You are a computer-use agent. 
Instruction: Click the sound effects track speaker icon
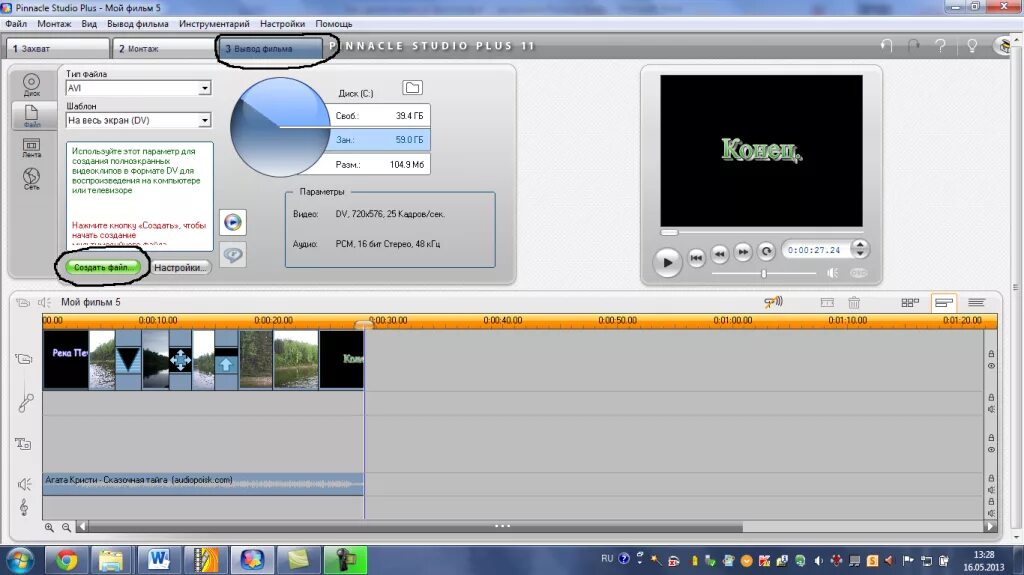[24, 484]
